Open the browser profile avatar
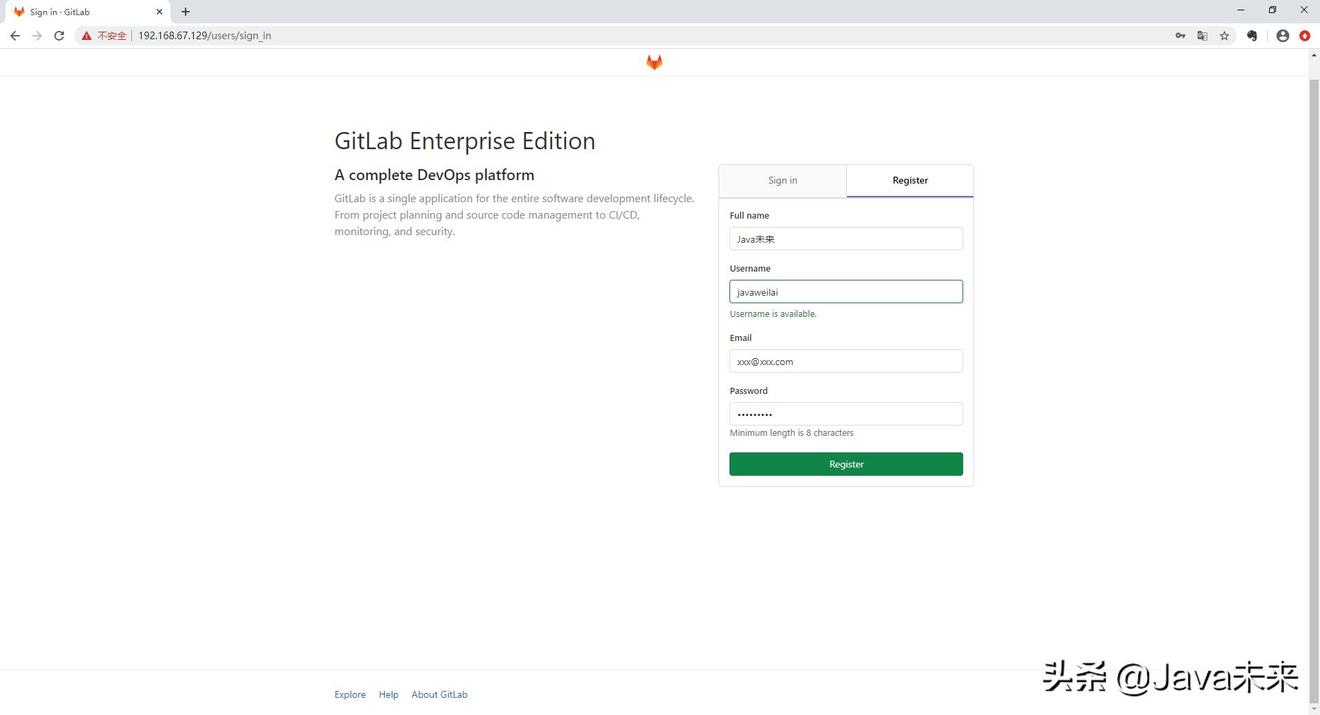Image resolution: width=1320 pixels, height=715 pixels. pos(1283,36)
